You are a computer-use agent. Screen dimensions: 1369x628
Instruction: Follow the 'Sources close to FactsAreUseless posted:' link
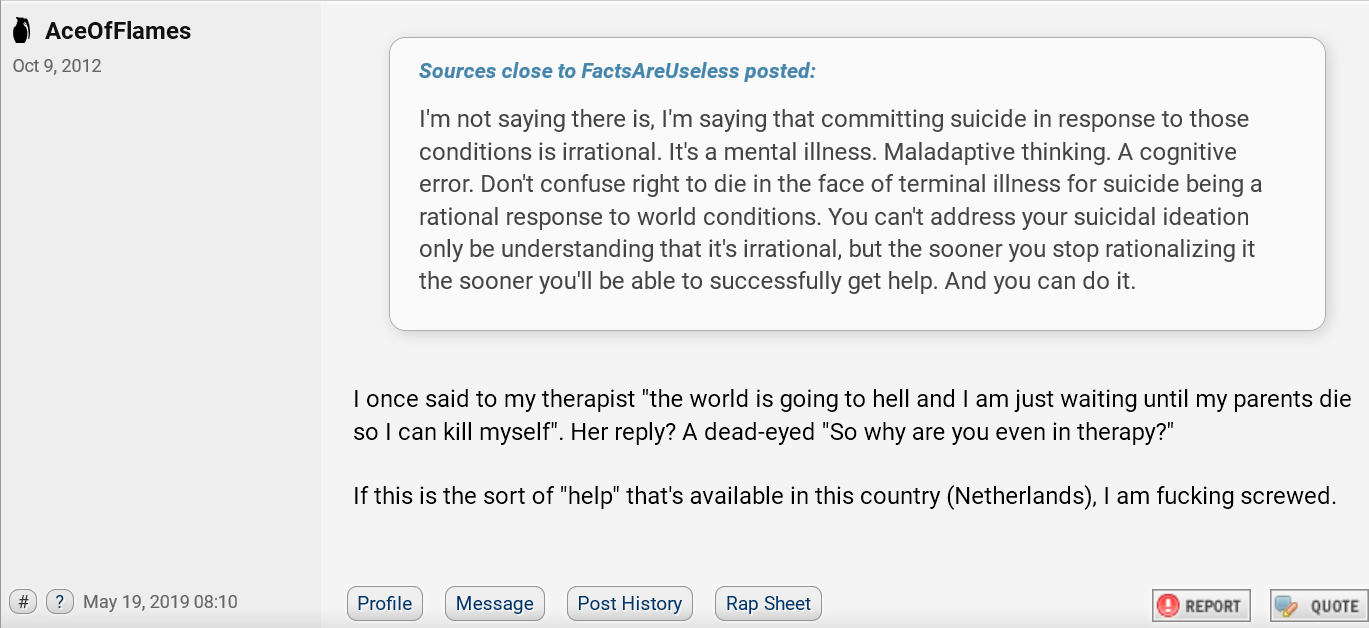(617, 71)
